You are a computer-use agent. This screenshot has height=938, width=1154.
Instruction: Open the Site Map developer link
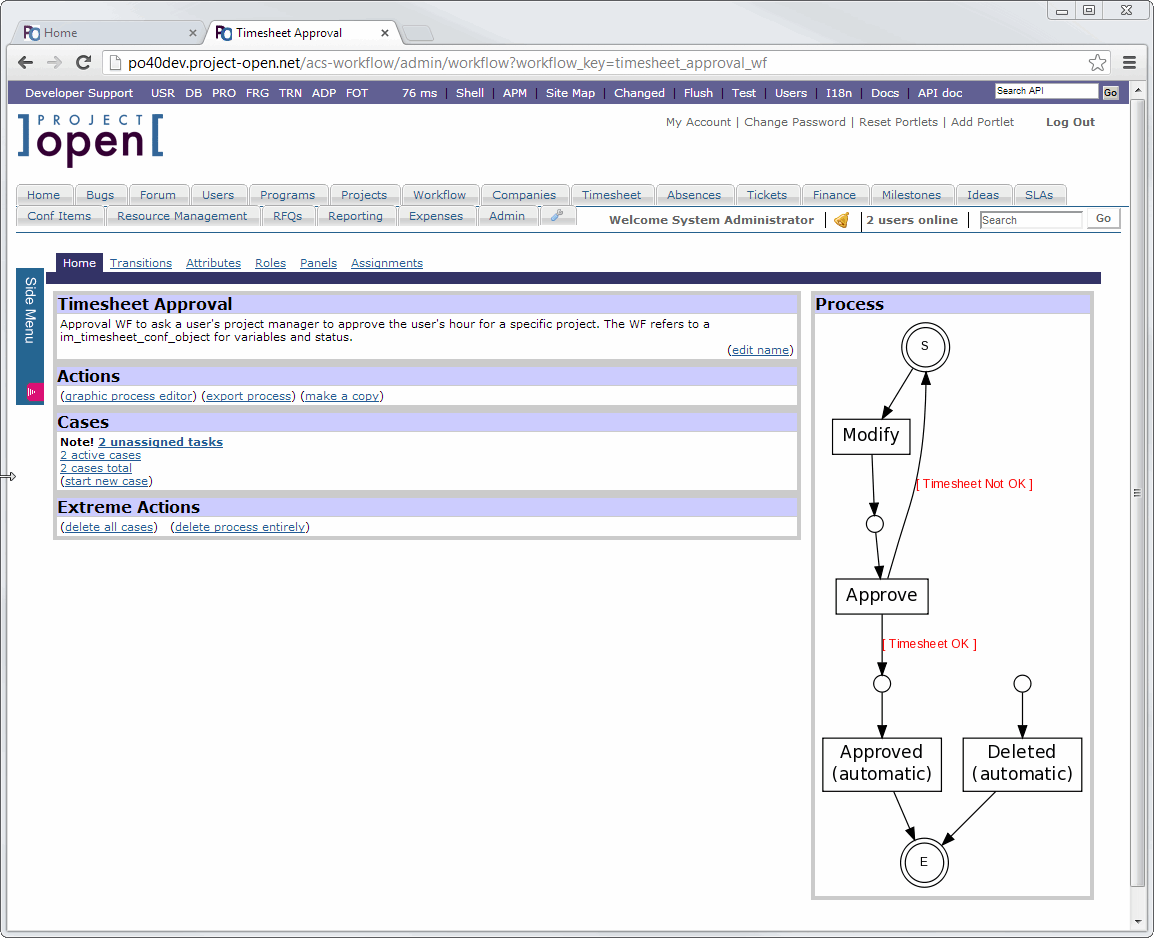pos(570,93)
